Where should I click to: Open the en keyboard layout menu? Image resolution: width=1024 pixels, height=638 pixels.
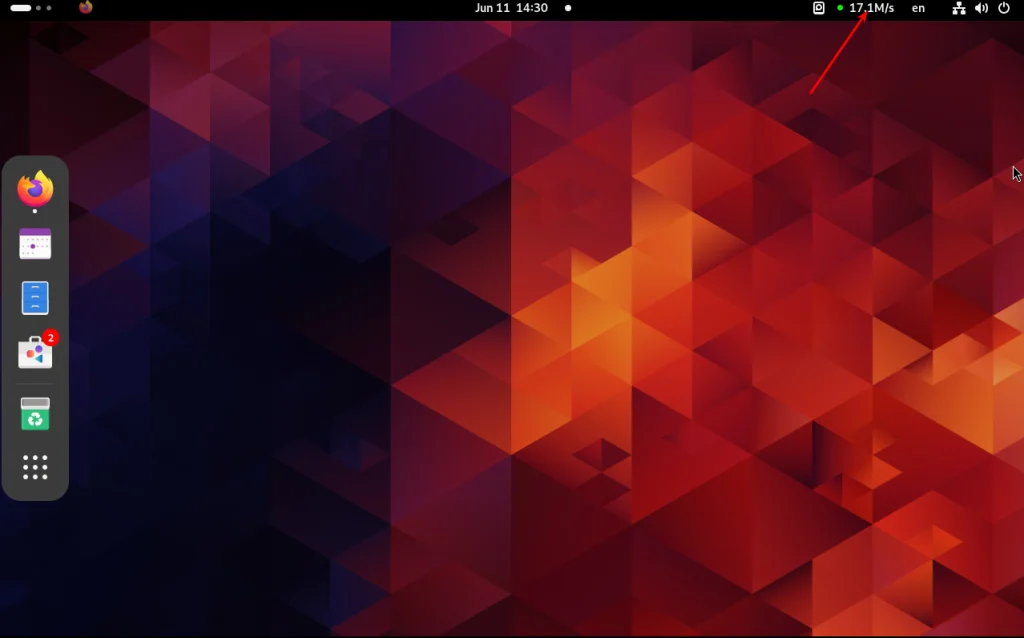tap(918, 8)
